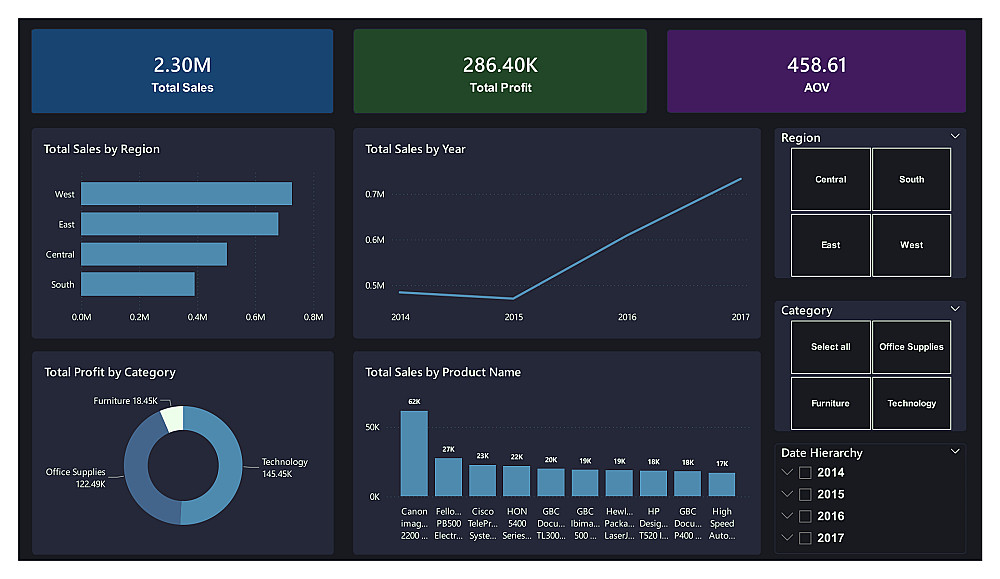Screen dimensions: 1000x579
Task: Click the HON 5400 Series 22K bar
Action: pyautogui.click(x=517, y=481)
